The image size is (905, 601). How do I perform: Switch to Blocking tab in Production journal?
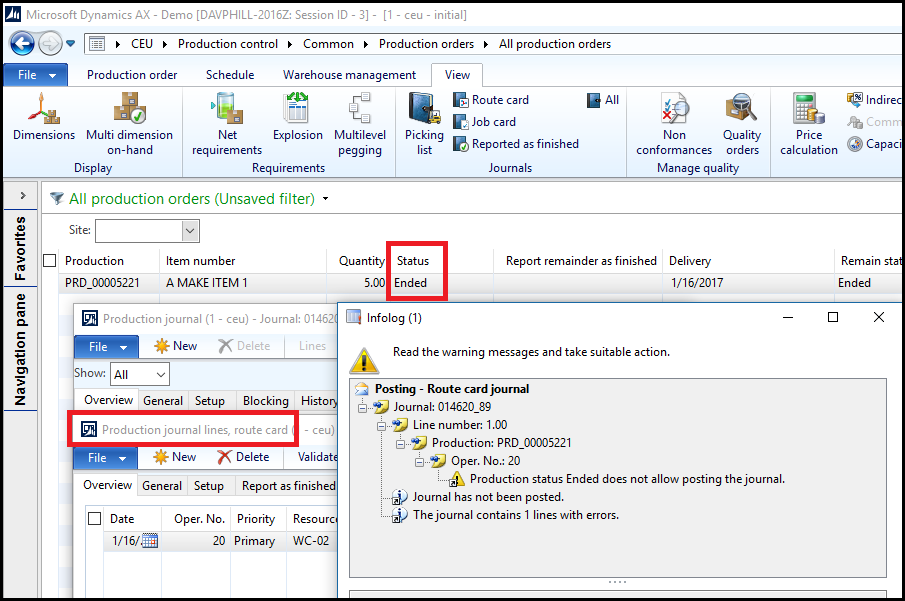(265, 401)
